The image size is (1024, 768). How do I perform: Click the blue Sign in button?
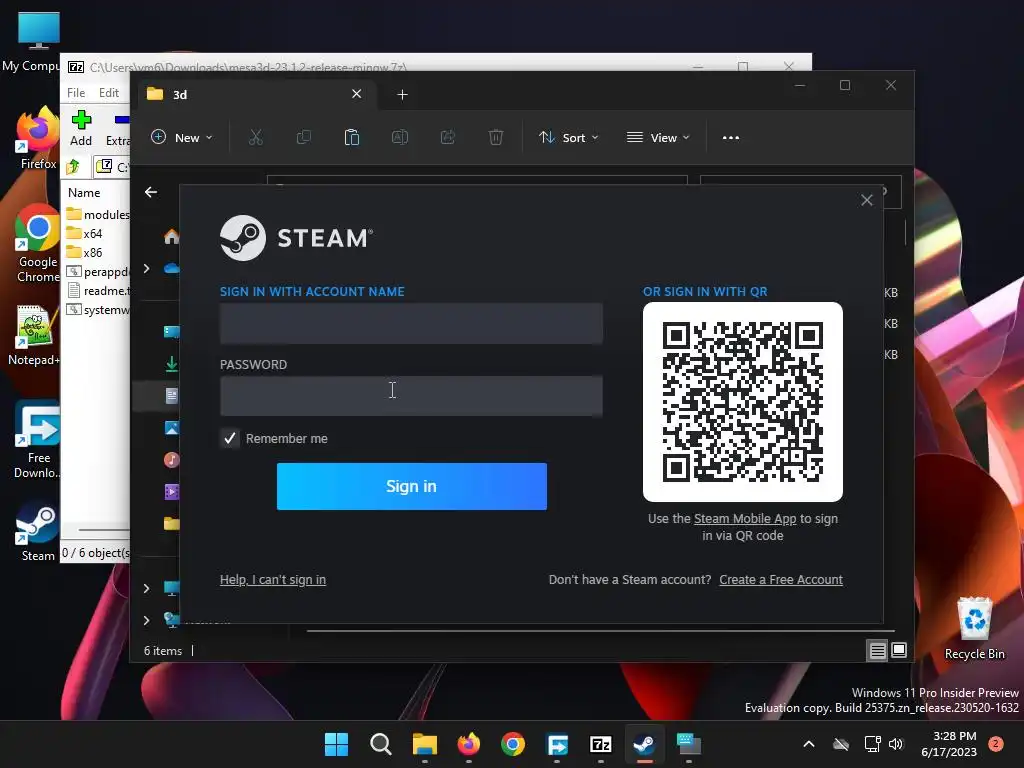(x=411, y=487)
